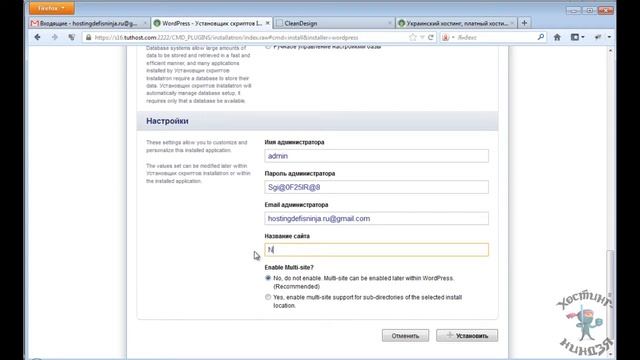The width and height of the screenshot is (640, 360).
Task: Click the site name field
Action: (x=376, y=250)
